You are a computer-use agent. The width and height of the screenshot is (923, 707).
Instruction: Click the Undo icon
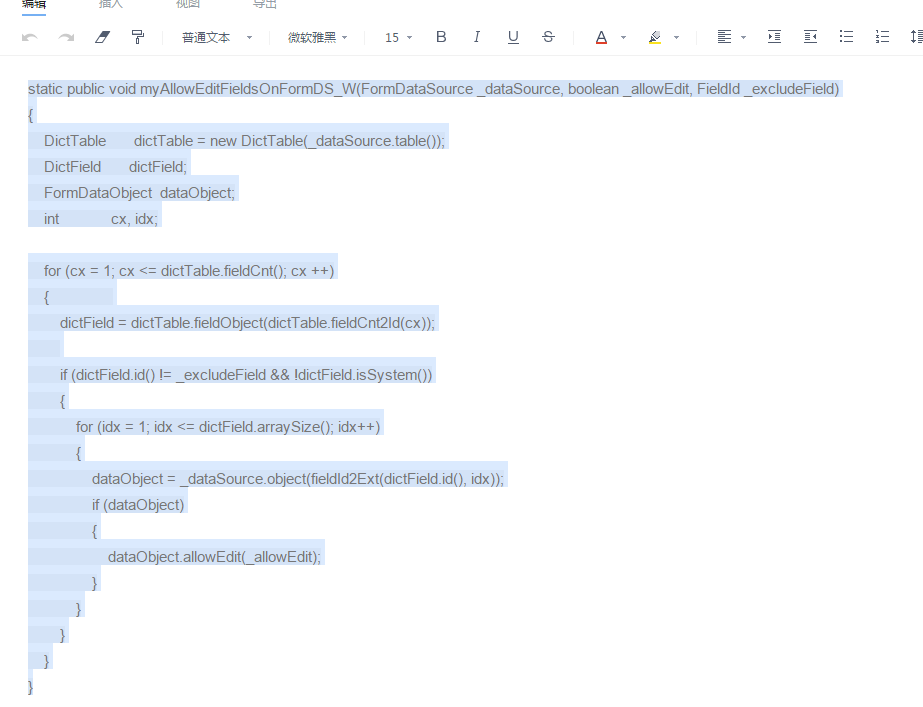[x=30, y=36]
